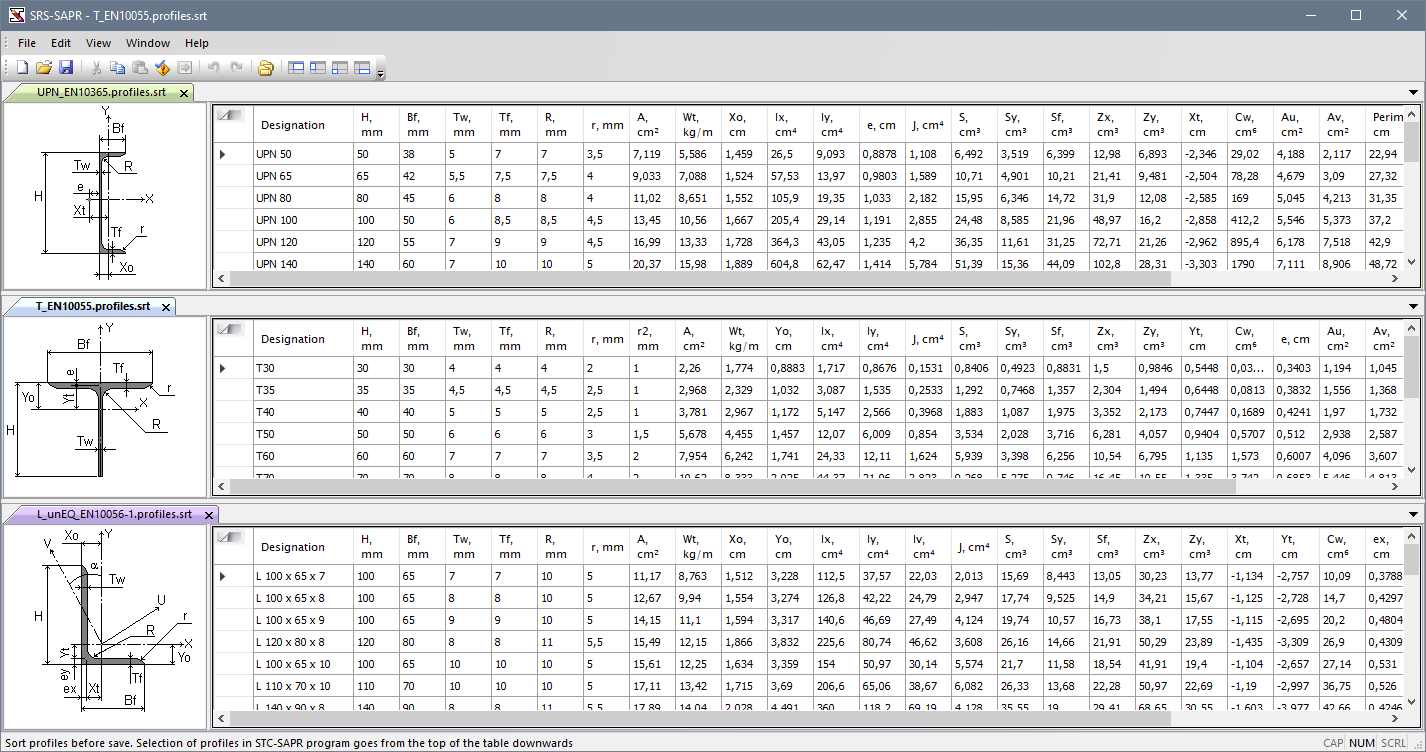The image size is (1426, 752).
Task: Open the Window menu
Action: tap(147, 43)
